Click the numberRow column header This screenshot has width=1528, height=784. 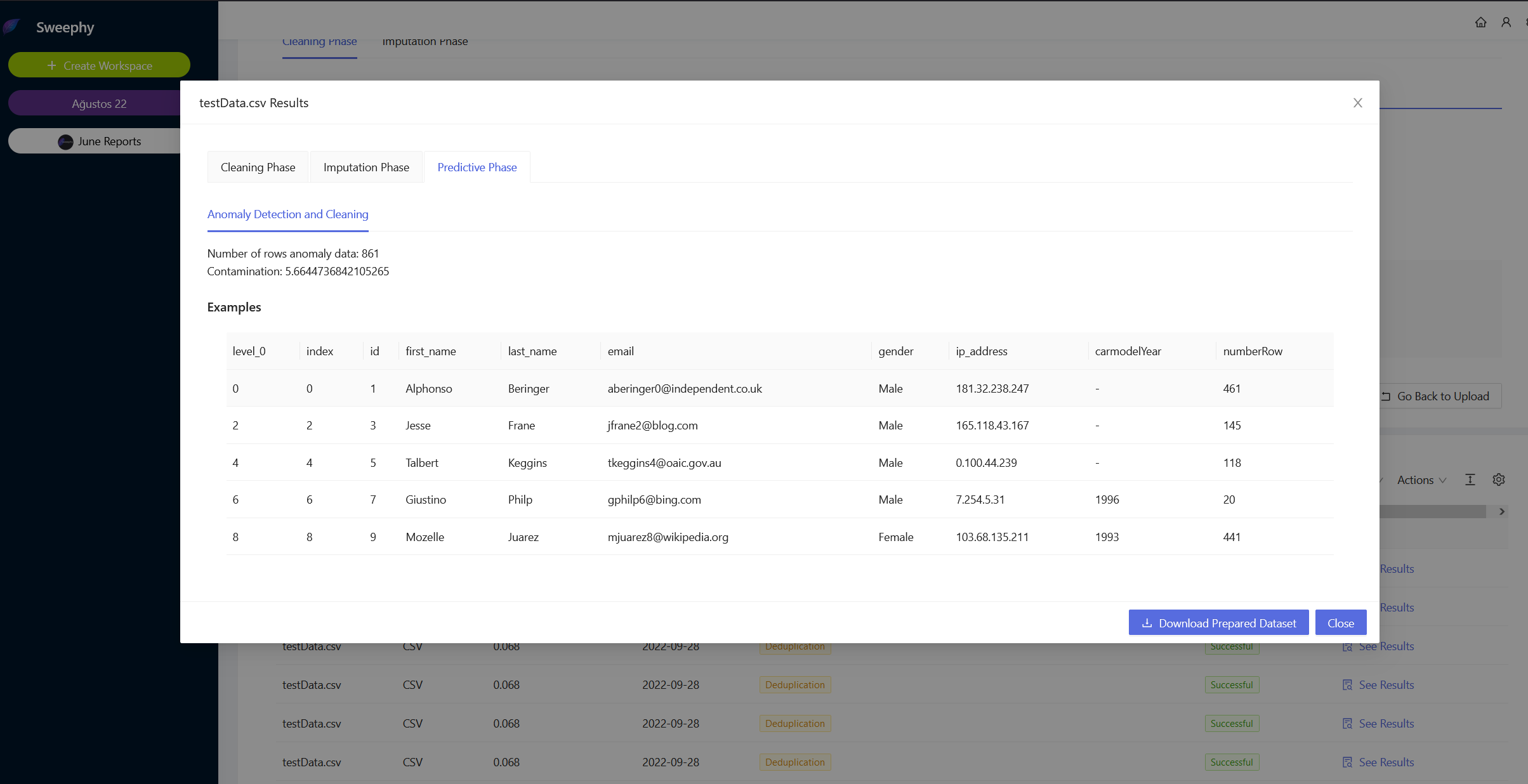1275,351
